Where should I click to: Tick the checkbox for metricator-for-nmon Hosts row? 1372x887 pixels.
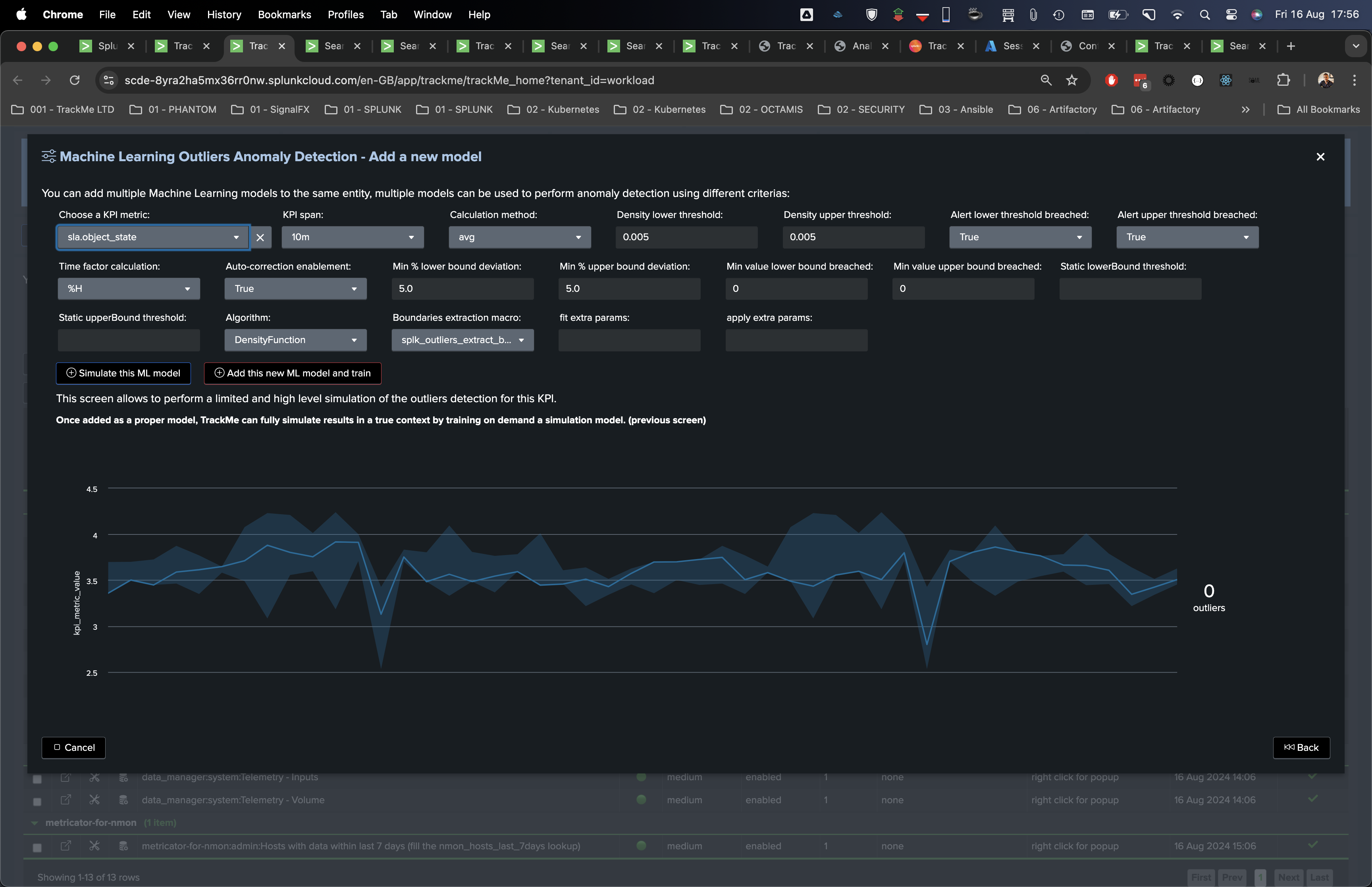[37, 847]
